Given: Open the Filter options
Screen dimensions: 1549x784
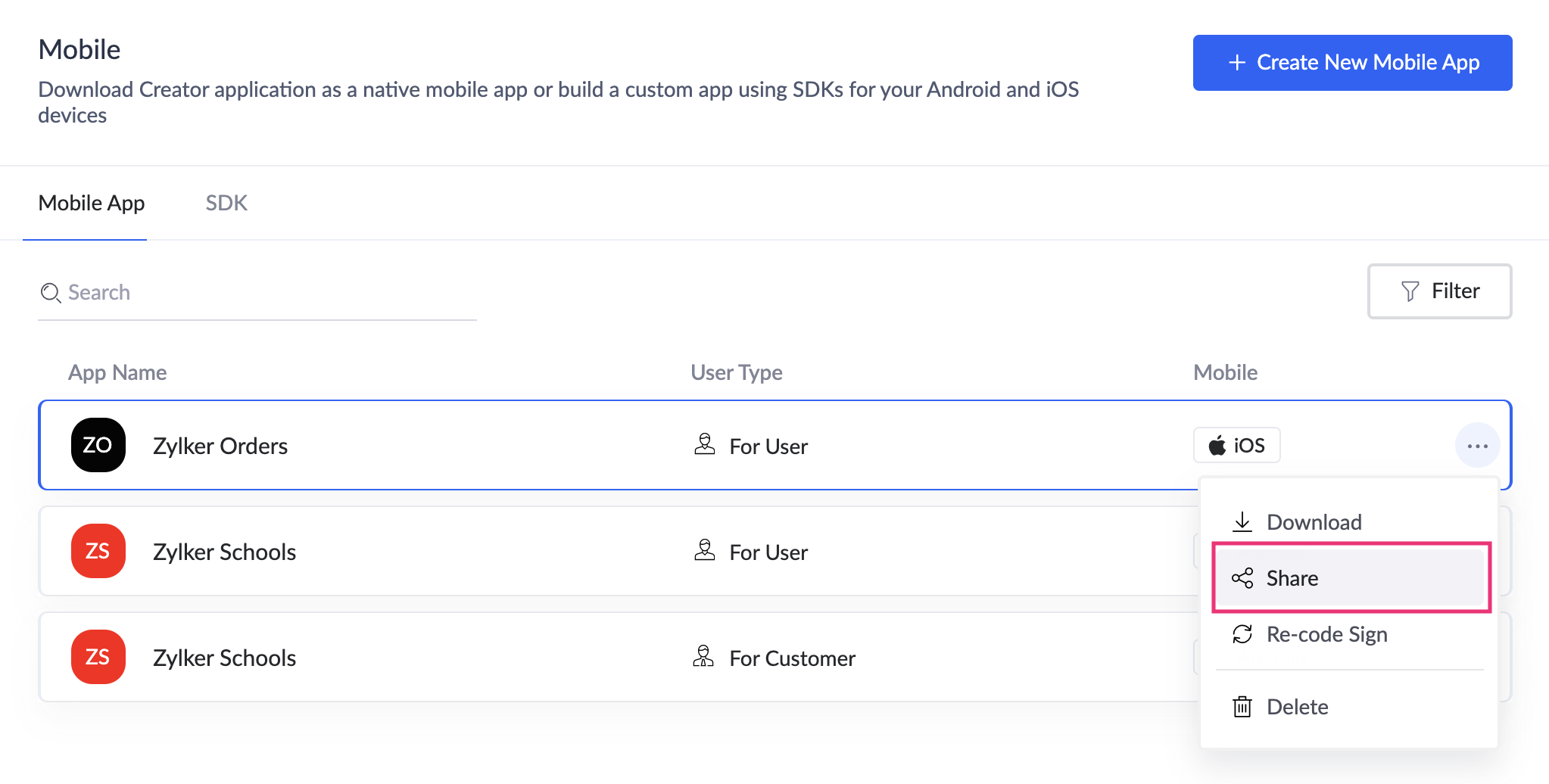Looking at the screenshot, I should point(1438,291).
